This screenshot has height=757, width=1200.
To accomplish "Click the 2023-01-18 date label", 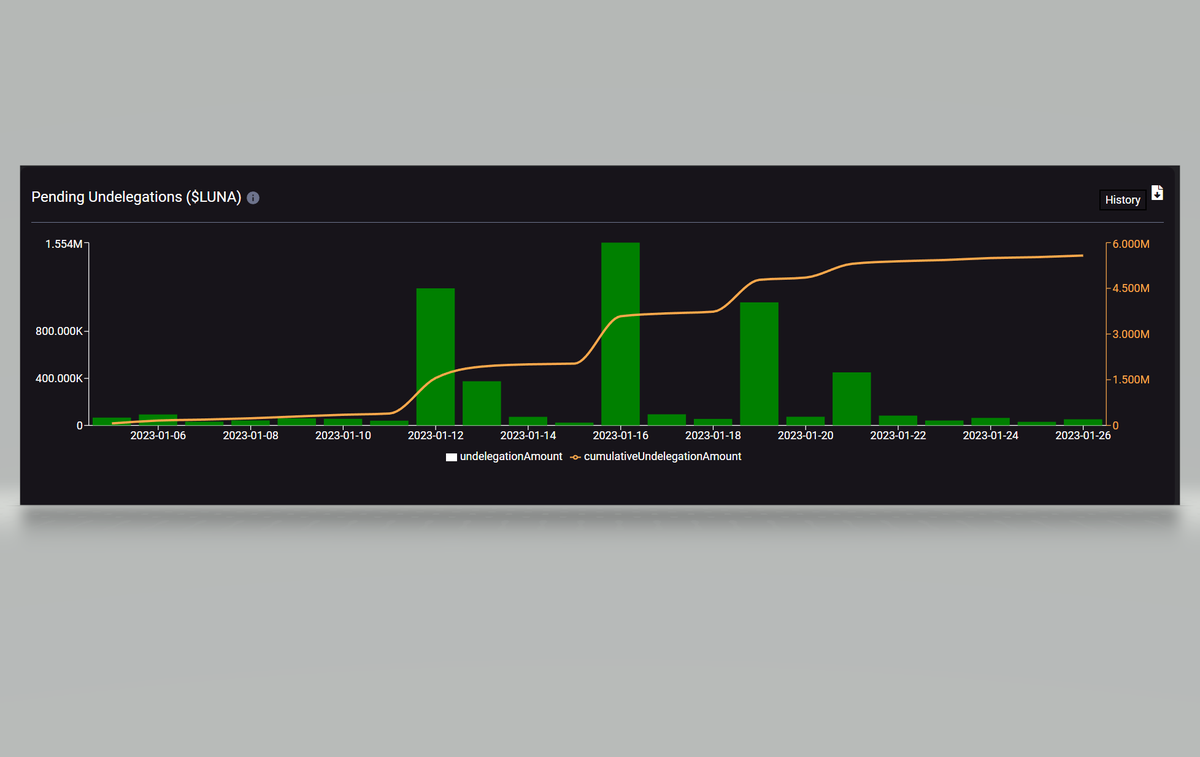I will pyautogui.click(x=713, y=436).
